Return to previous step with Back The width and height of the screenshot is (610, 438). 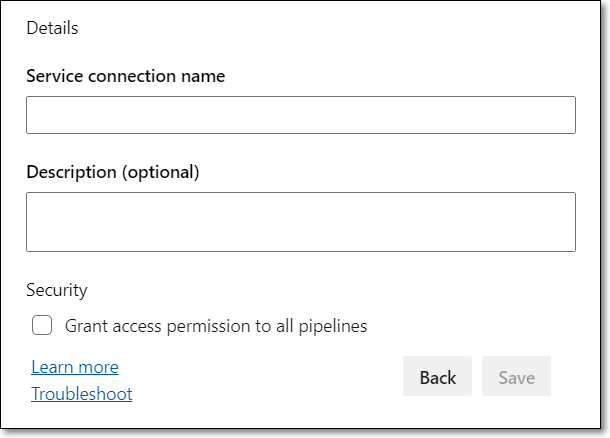point(437,376)
